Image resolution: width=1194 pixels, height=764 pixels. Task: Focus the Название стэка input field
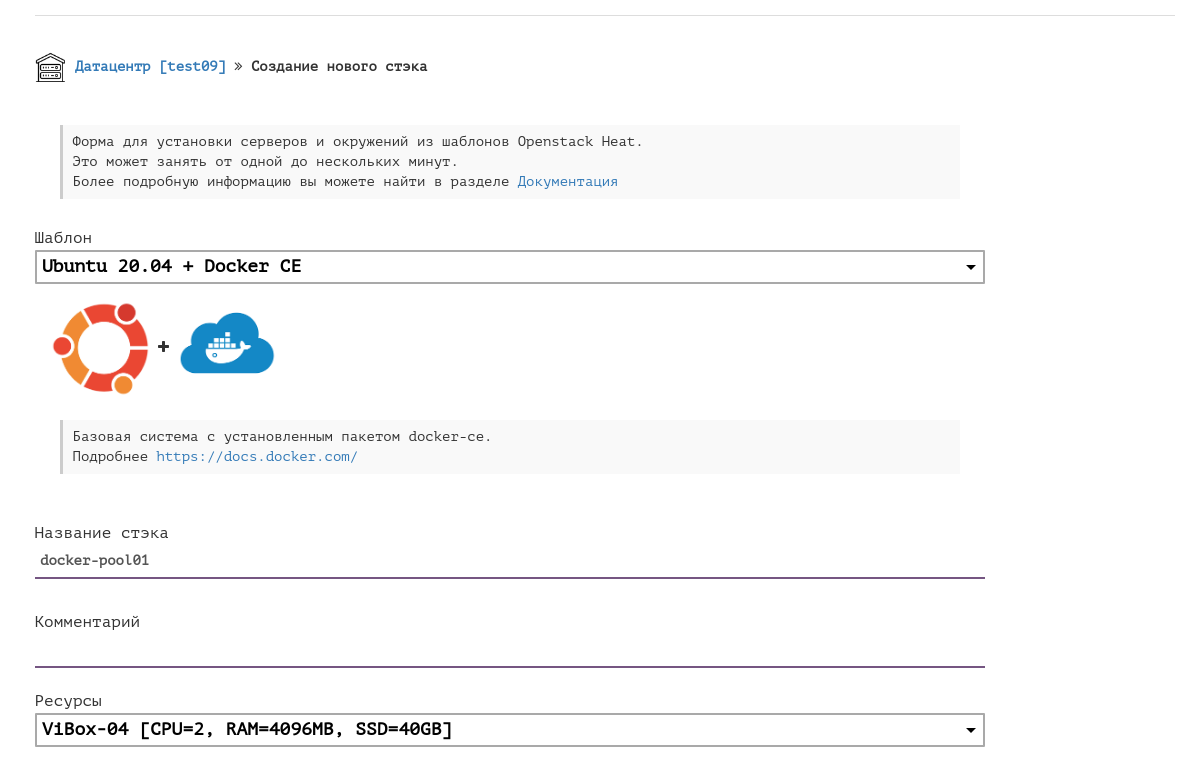[509, 561]
